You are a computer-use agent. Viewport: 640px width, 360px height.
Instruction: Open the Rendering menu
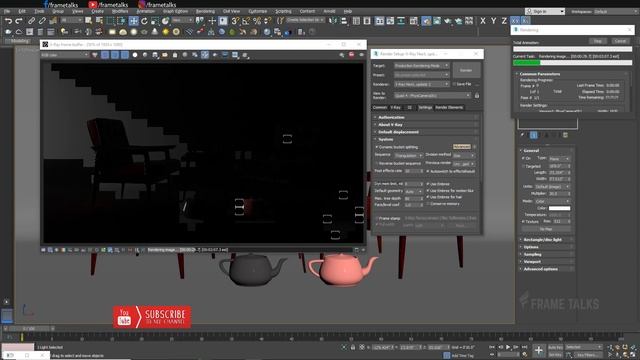tap(205, 11)
